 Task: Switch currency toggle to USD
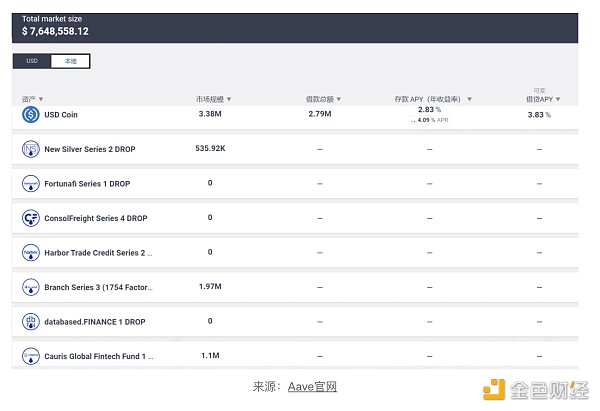32,61
